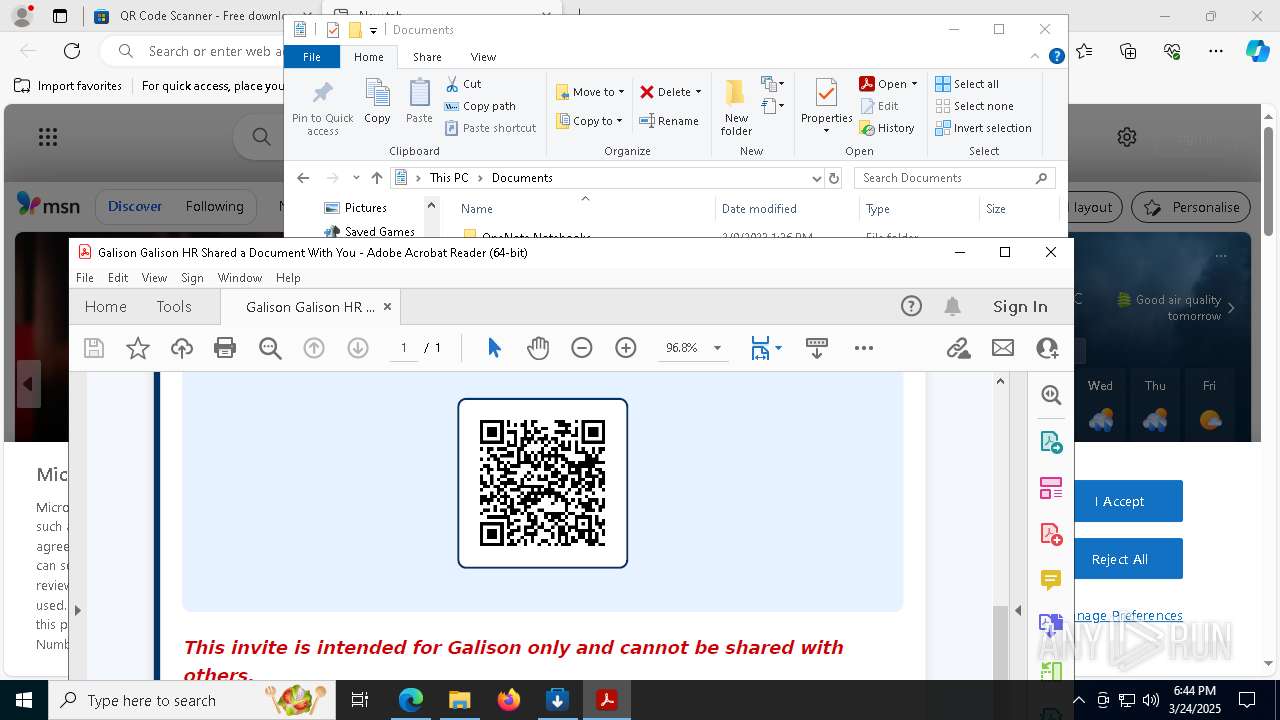1280x720 pixels.
Task: Open the View menu in Acrobat Reader
Action: pyautogui.click(x=154, y=277)
